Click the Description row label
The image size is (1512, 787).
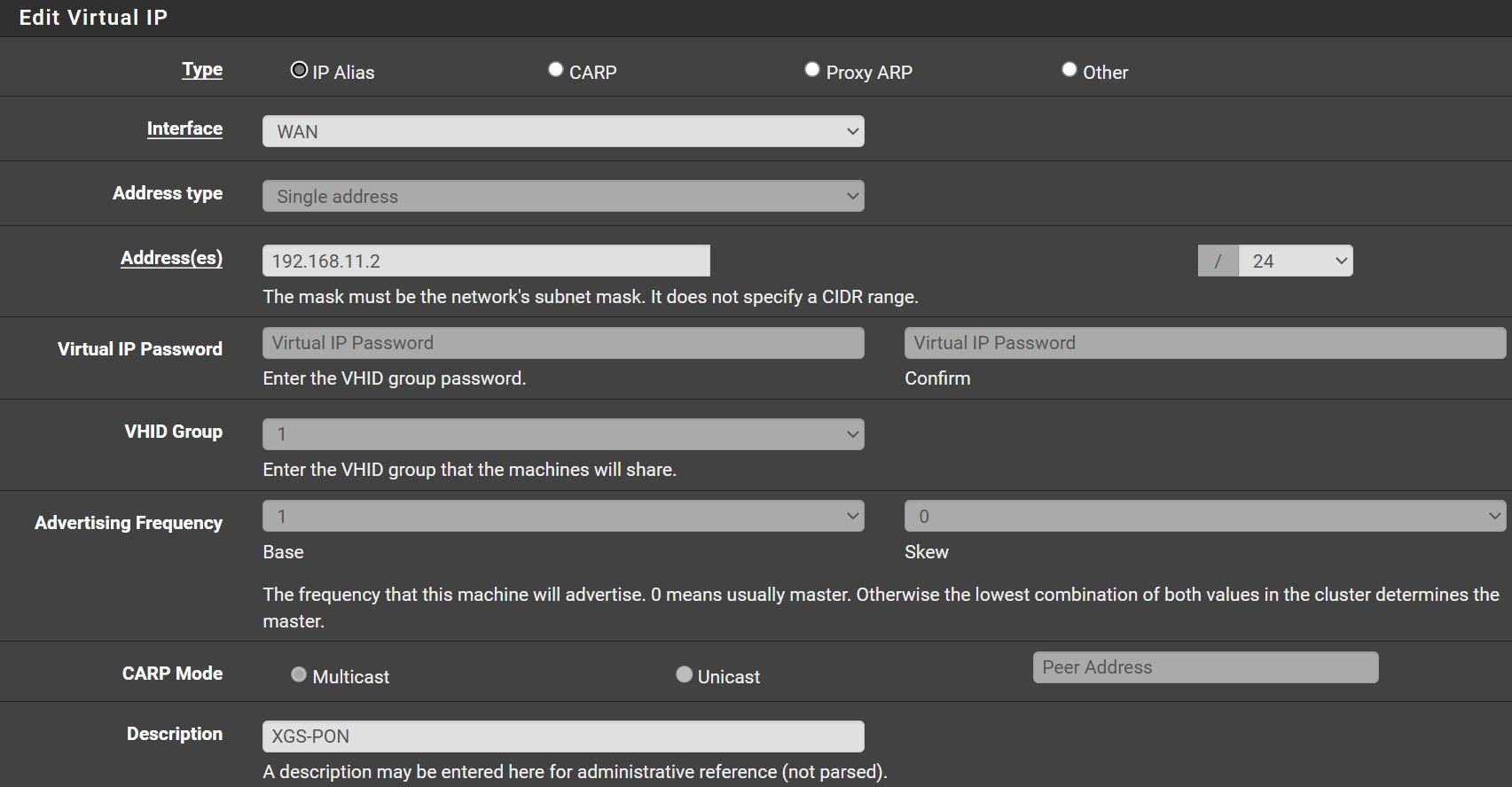175,734
